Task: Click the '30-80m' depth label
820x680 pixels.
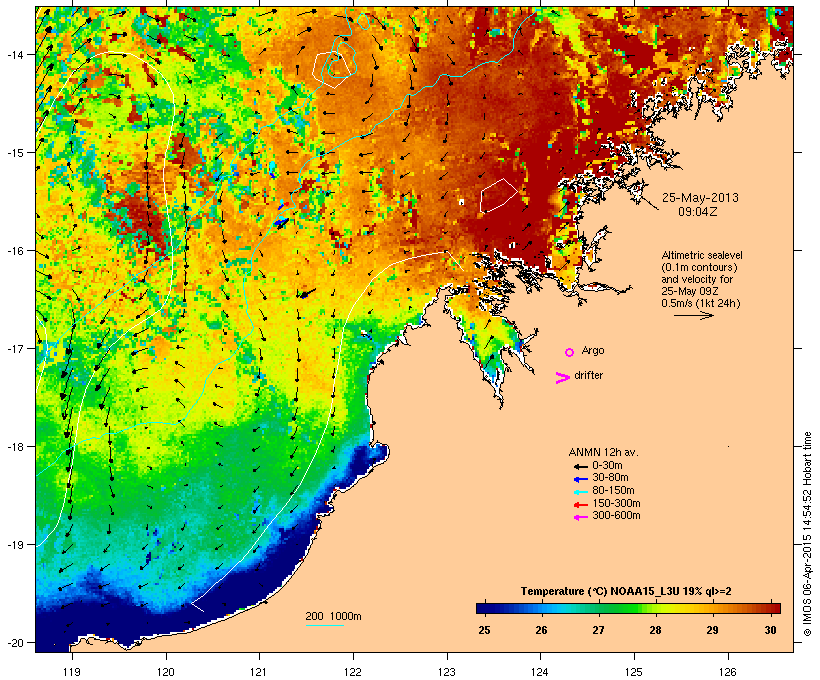Action: tap(610, 478)
